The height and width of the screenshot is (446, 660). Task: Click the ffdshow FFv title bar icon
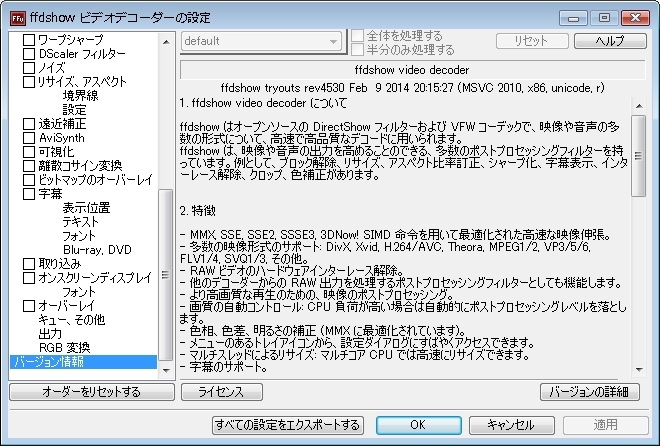[18, 18]
